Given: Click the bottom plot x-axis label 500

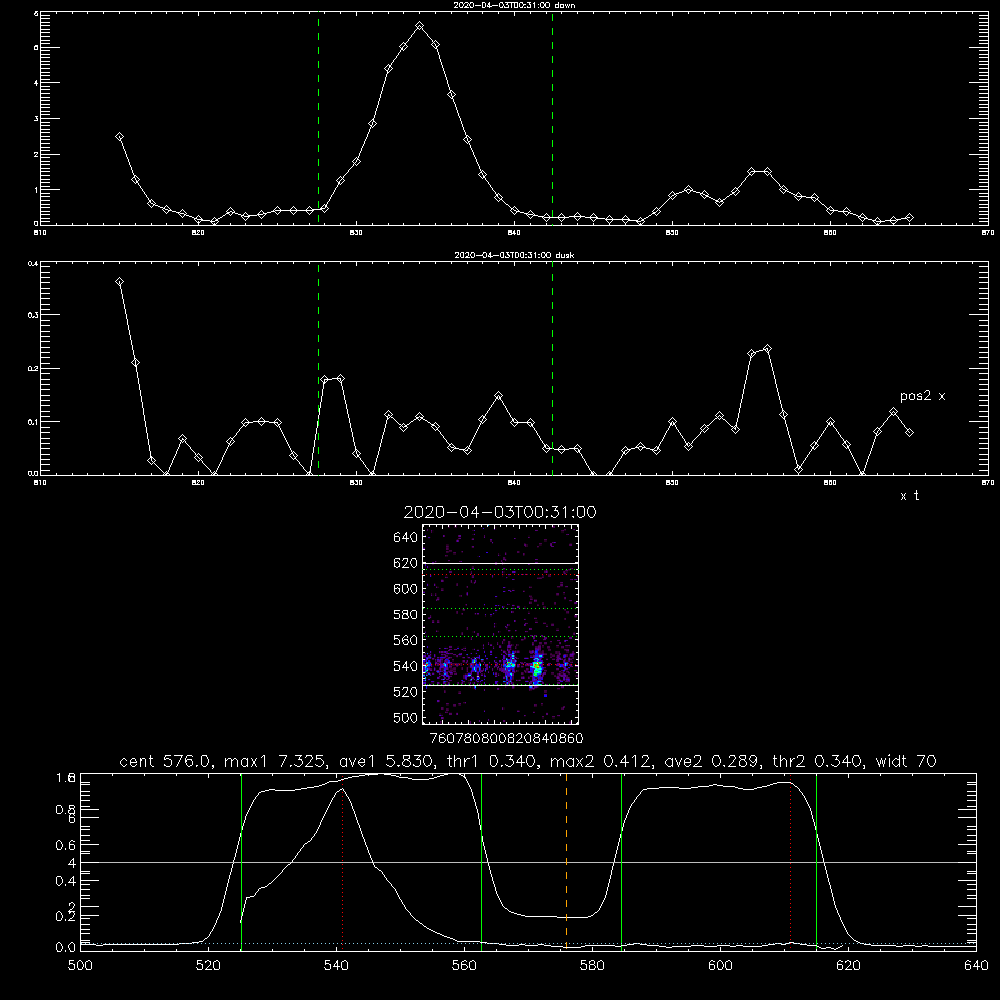Looking at the screenshot, I should [80, 966].
